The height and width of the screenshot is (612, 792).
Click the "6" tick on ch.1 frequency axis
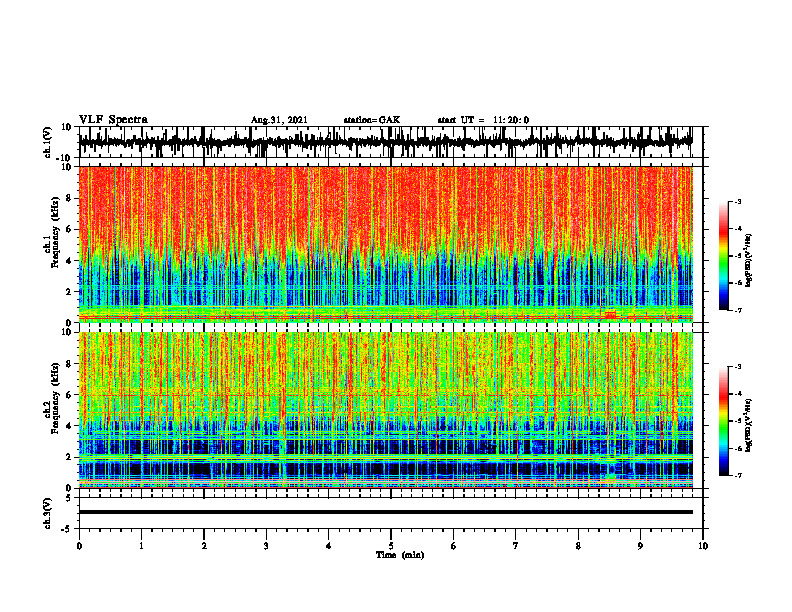coord(70,229)
